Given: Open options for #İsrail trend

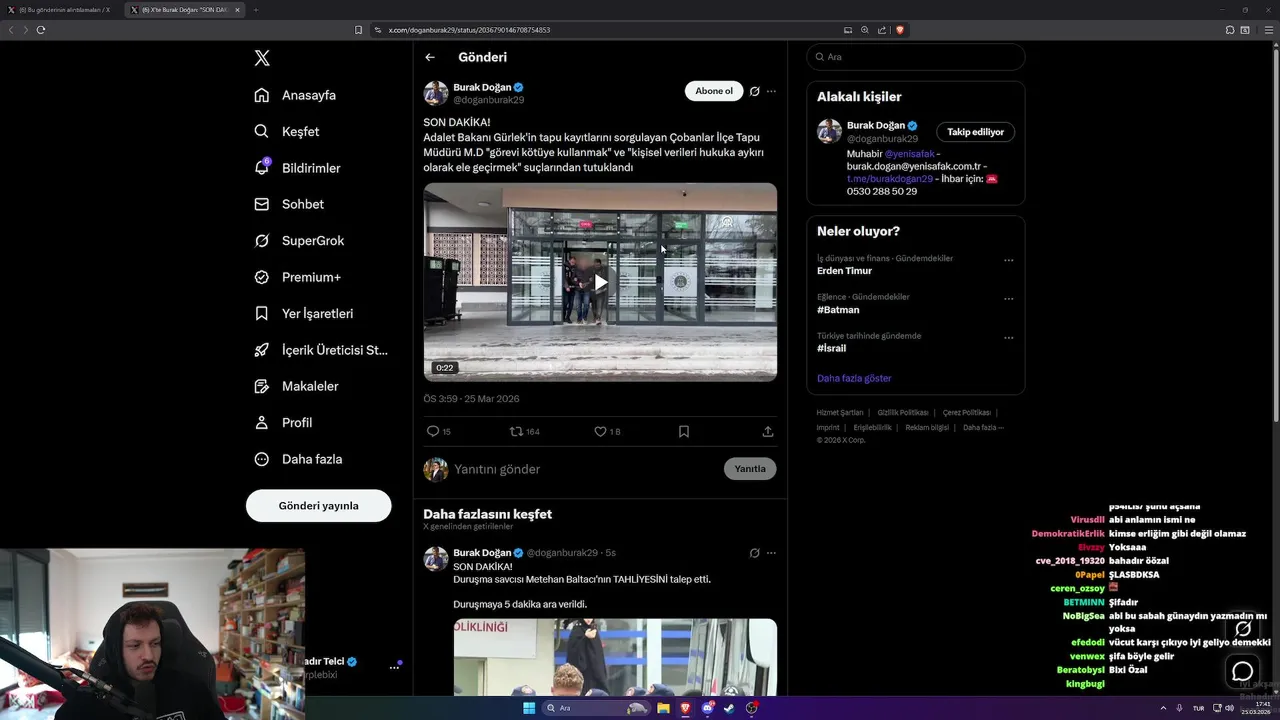Looking at the screenshot, I should click(1008, 338).
